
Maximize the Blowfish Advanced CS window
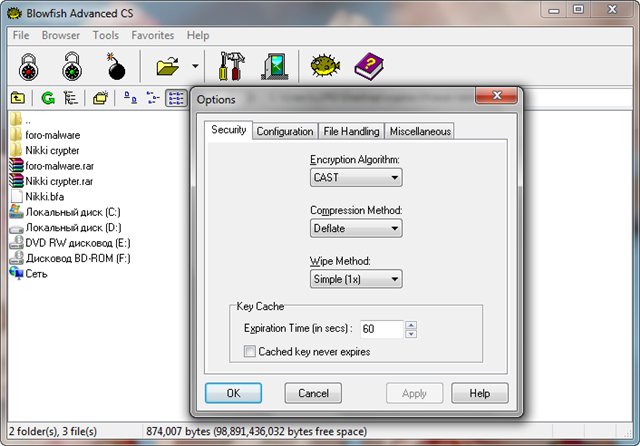(578, 10)
